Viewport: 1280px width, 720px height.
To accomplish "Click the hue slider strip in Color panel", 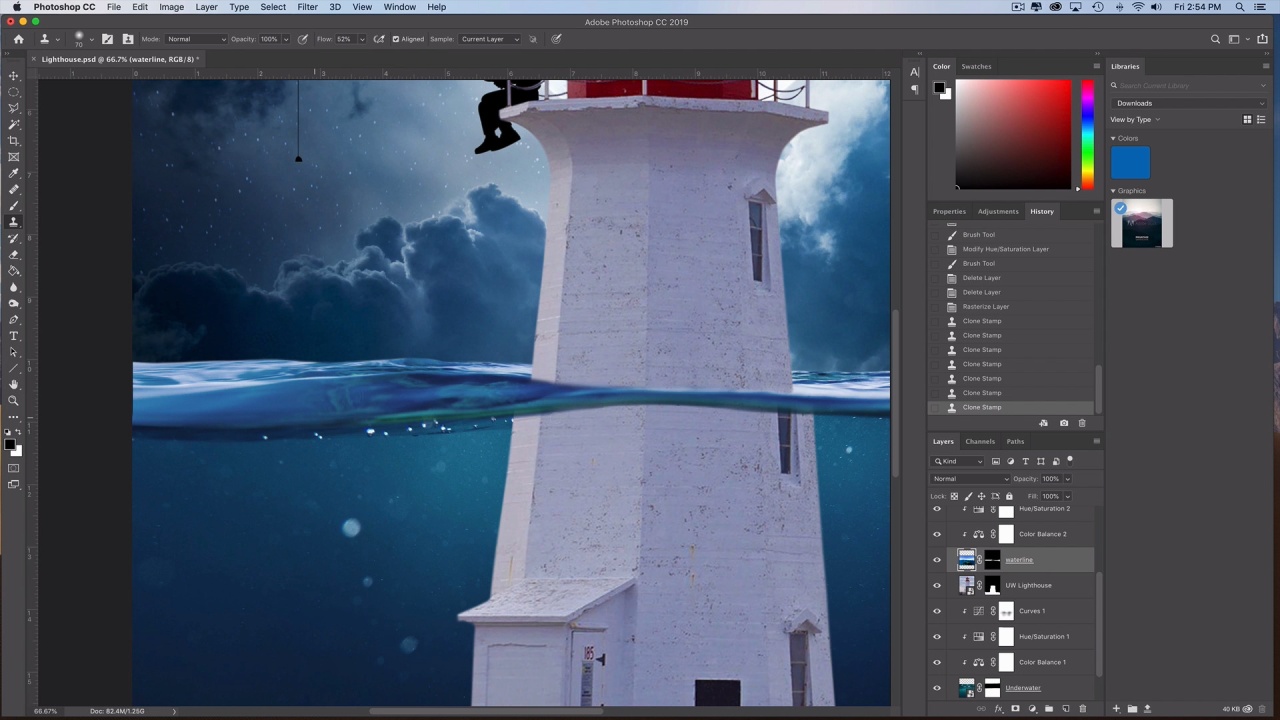I will pyautogui.click(x=1087, y=135).
